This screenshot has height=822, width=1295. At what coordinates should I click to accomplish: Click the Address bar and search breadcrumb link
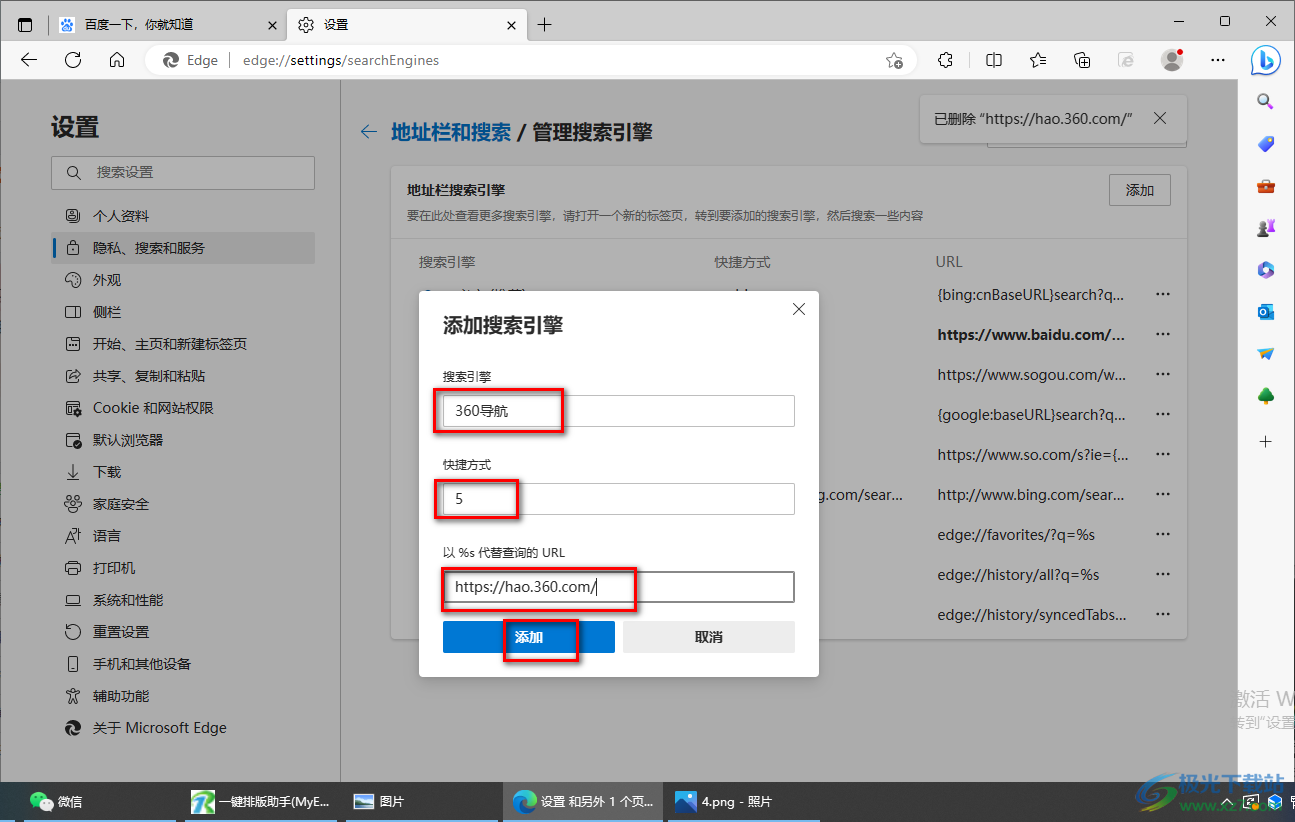click(451, 132)
